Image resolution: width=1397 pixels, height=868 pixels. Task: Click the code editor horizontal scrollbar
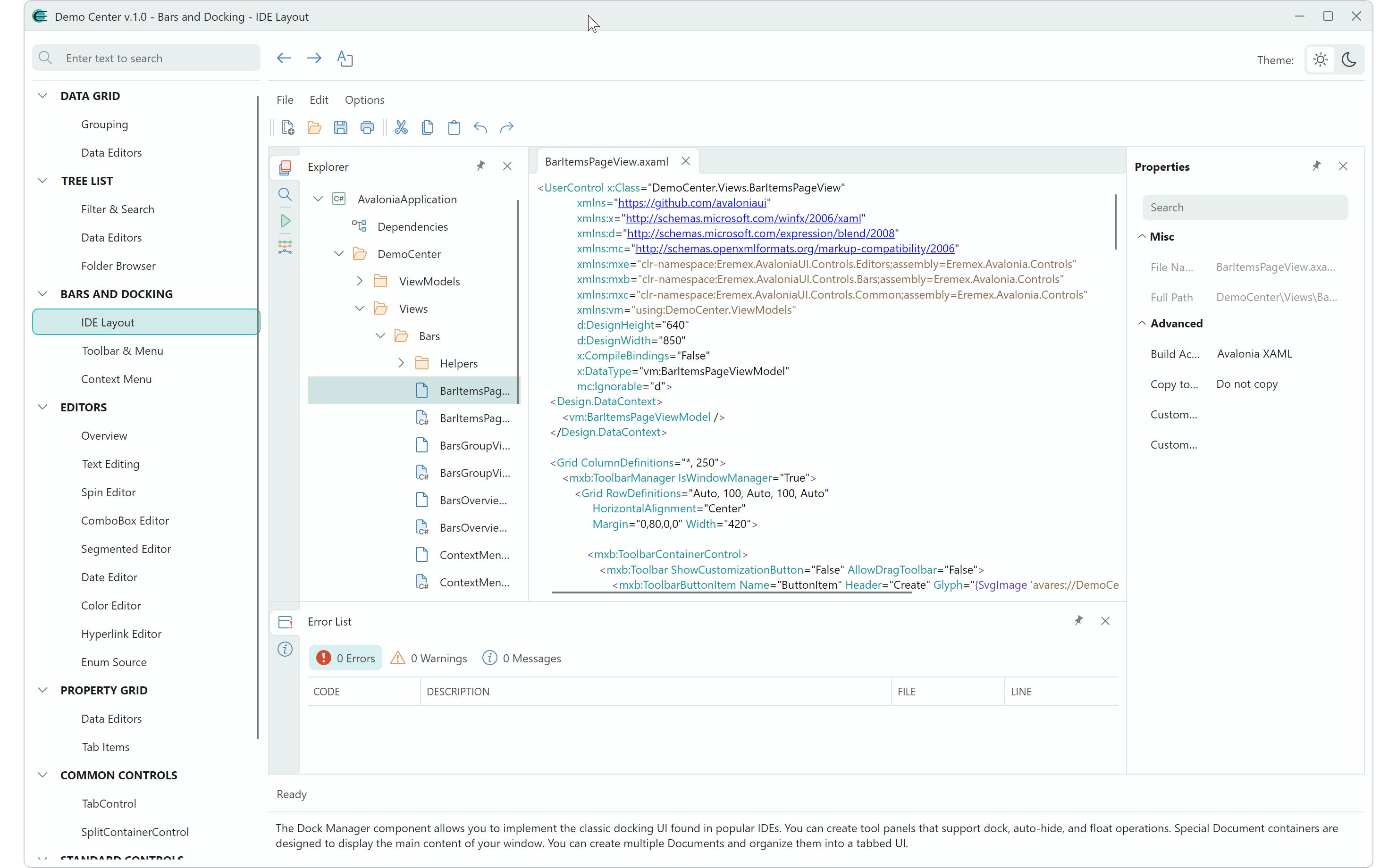click(732, 592)
